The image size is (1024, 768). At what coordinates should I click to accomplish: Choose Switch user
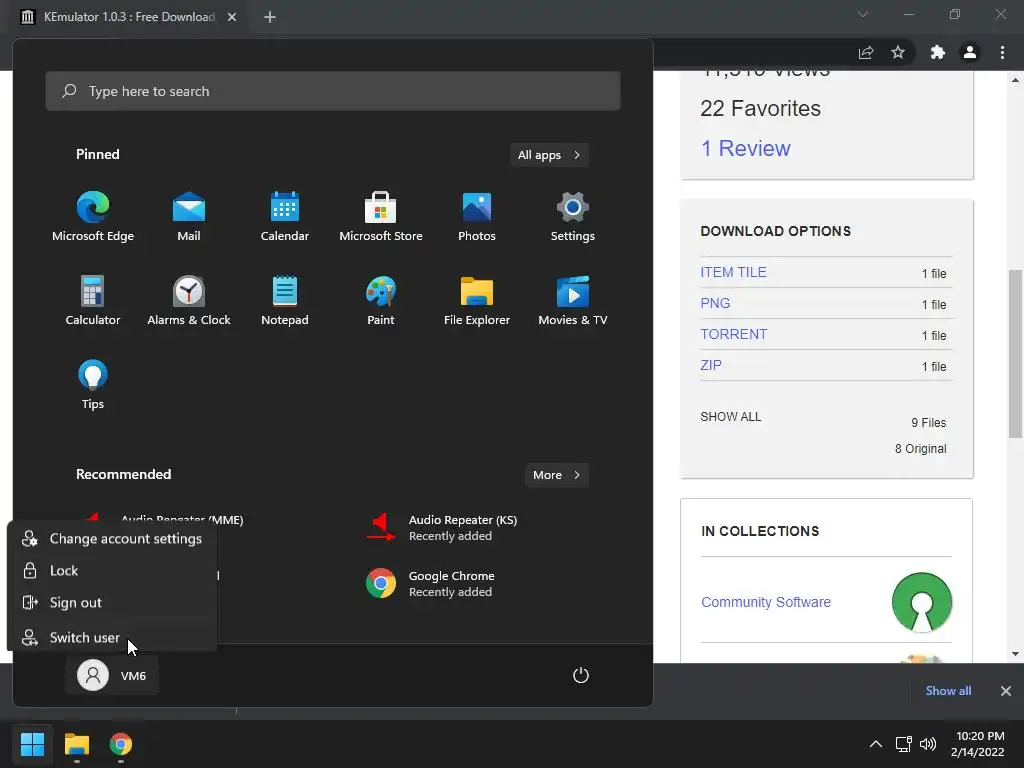pyautogui.click(x=112, y=637)
